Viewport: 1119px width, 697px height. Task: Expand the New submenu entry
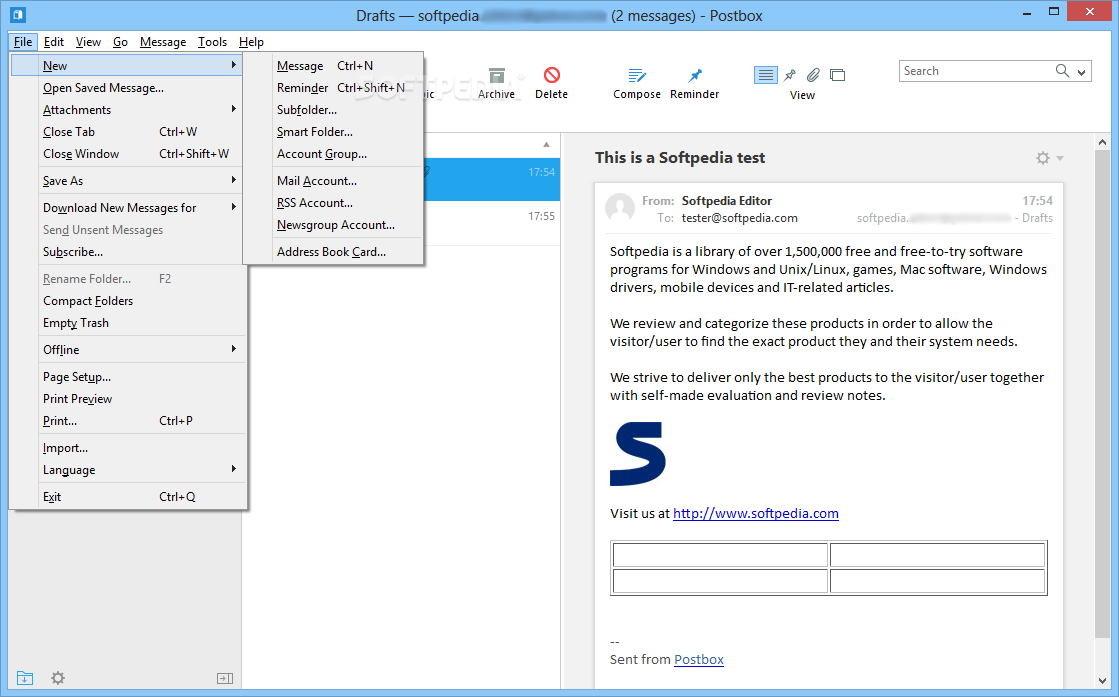(x=127, y=66)
